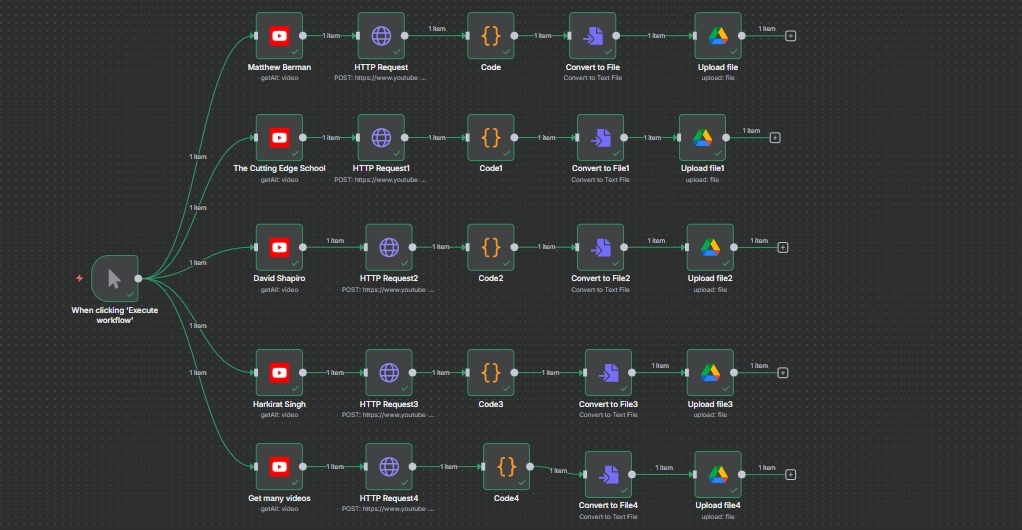1022x530 pixels.
Task: Click the output connector dot of trigger node
Action: click(139, 279)
